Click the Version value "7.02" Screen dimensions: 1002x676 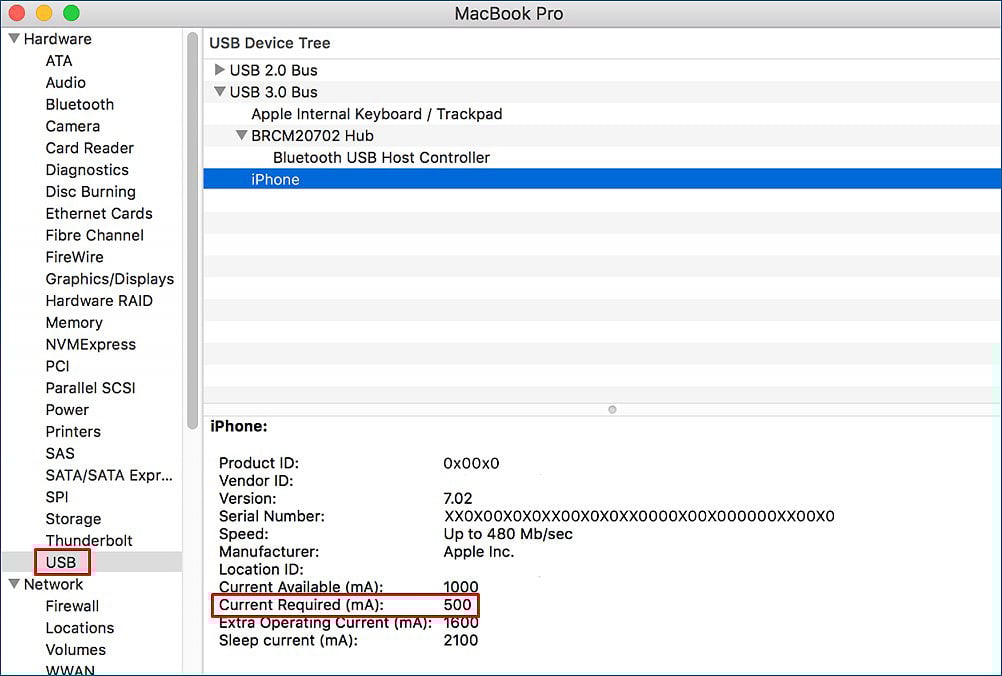click(458, 498)
